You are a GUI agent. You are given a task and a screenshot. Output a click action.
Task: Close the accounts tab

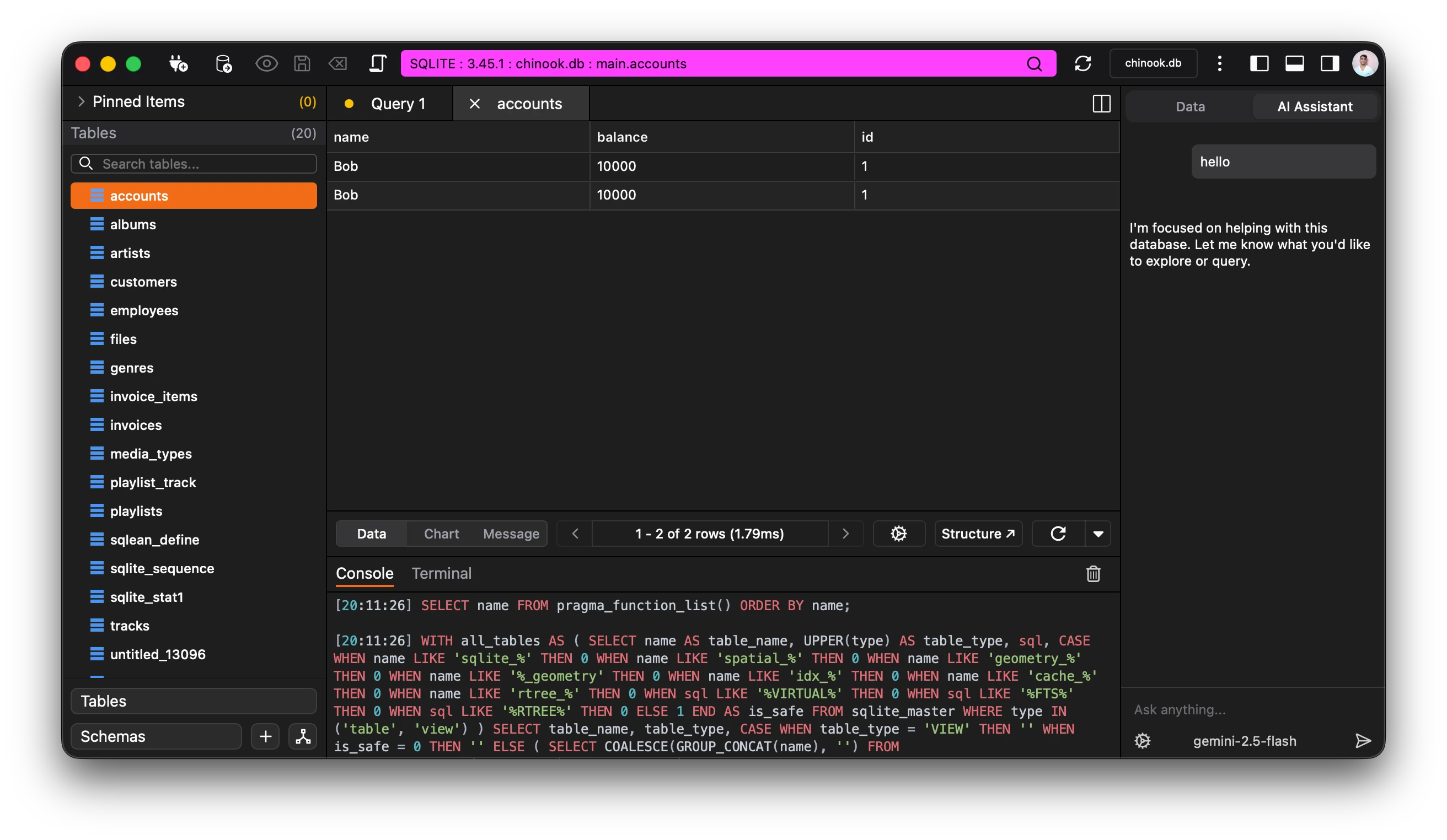coord(474,104)
